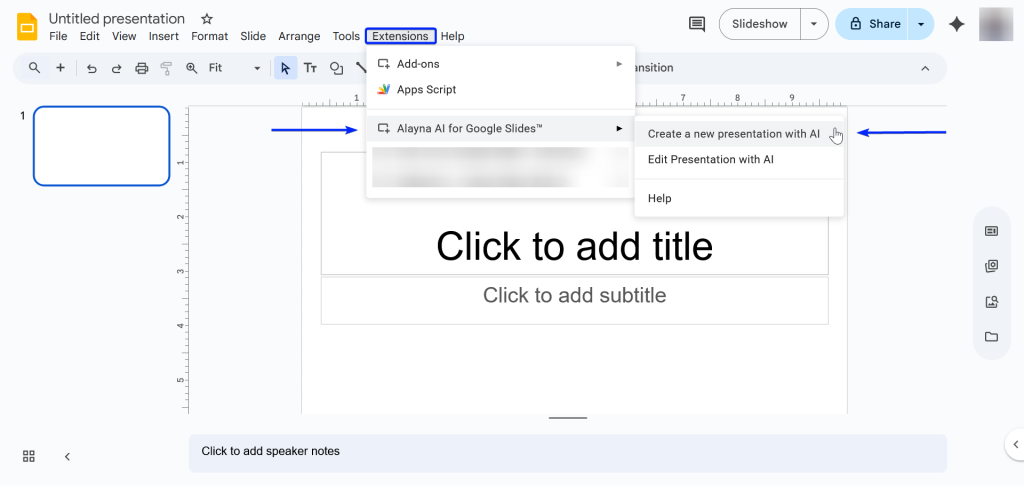Select the text box tool

311,68
